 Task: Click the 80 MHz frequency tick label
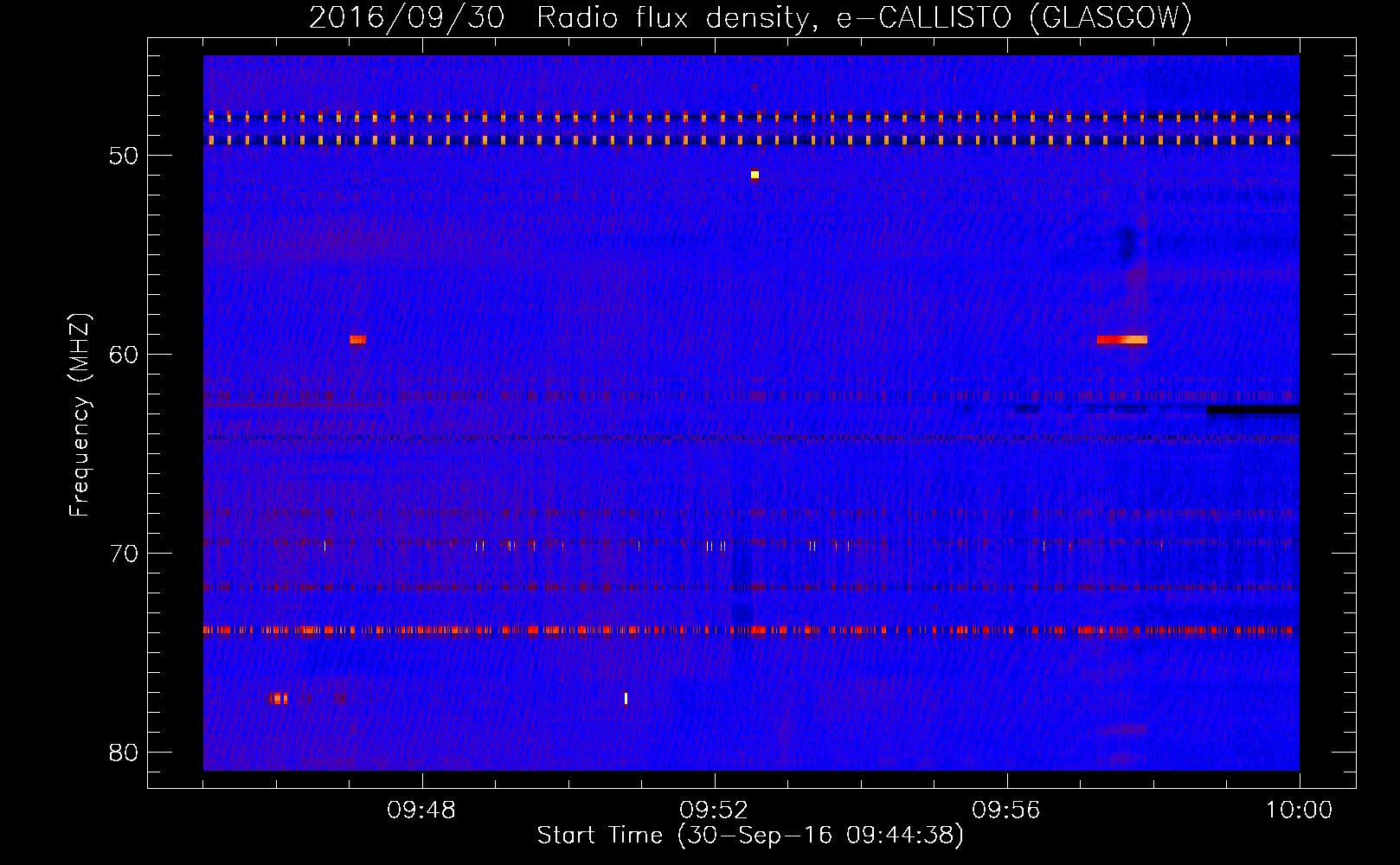pyautogui.click(x=125, y=753)
